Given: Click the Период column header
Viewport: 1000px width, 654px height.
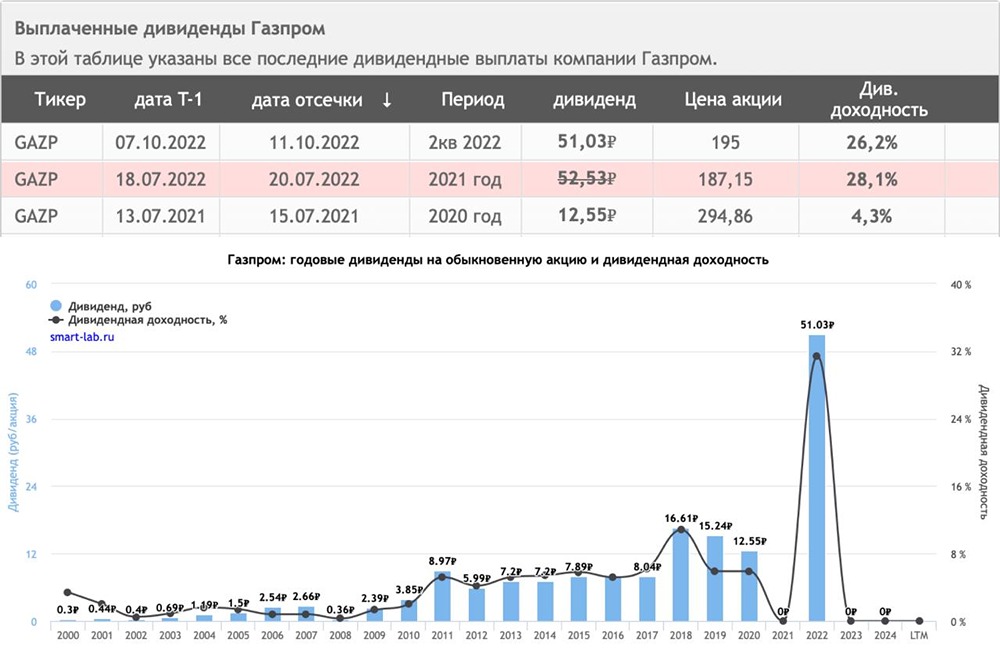Looking at the screenshot, I should pos(472,100).
